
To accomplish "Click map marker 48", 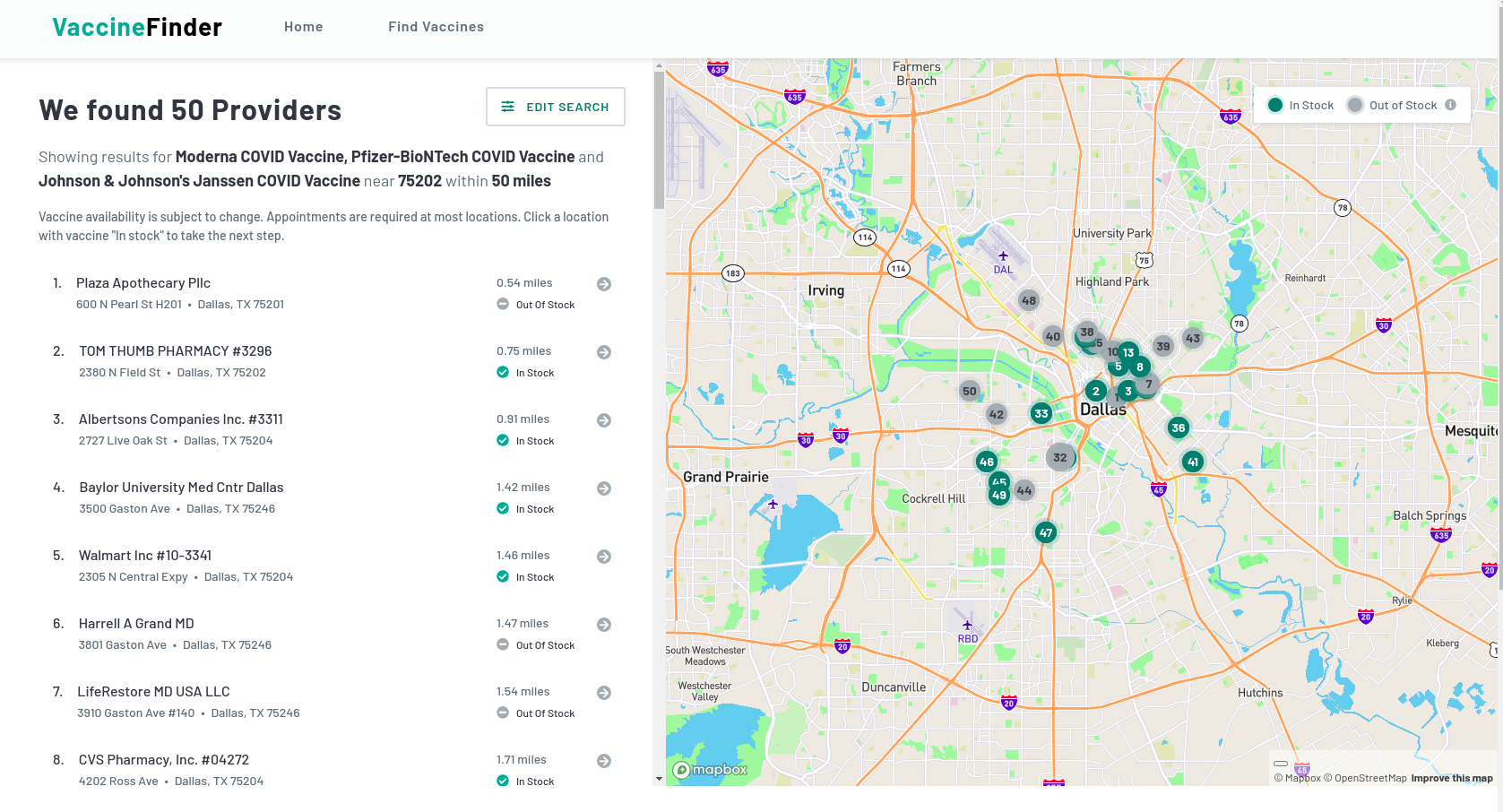I will pyautogui.click(x=1029, y=300).
